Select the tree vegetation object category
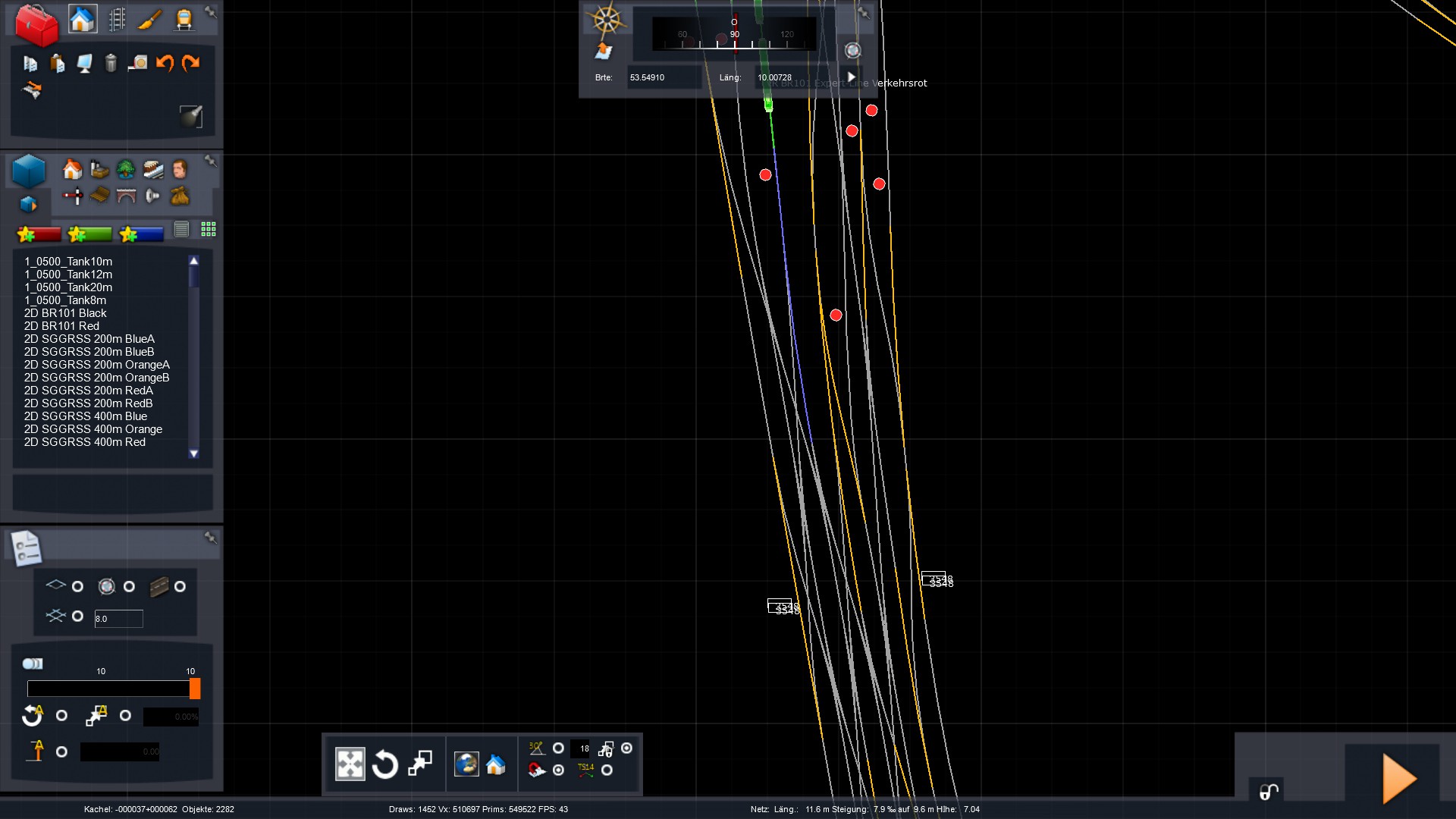The width and height of the screenshot is (1456, 819). pyautogui.click(x=126, y=169)
